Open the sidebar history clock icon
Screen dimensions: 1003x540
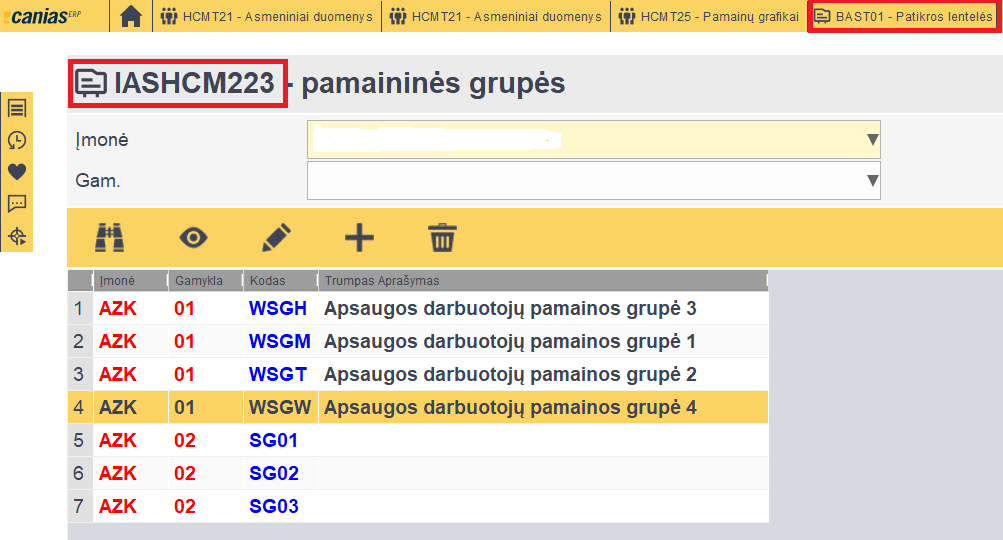17,140
